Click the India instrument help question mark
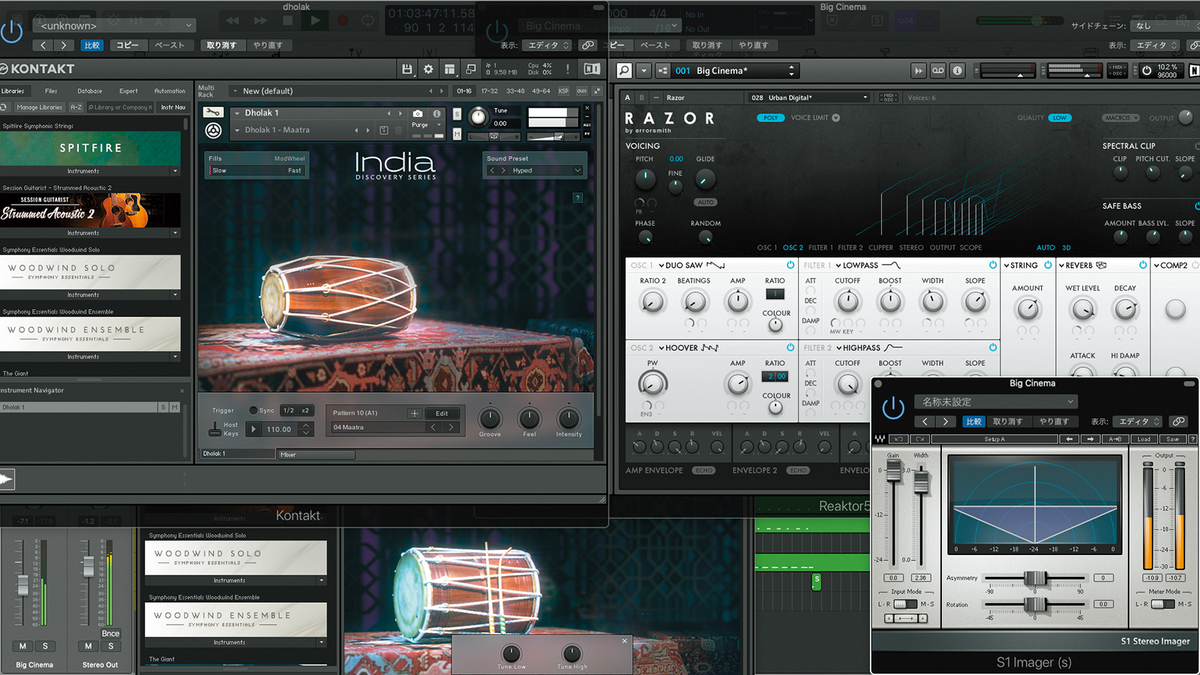 578,198
